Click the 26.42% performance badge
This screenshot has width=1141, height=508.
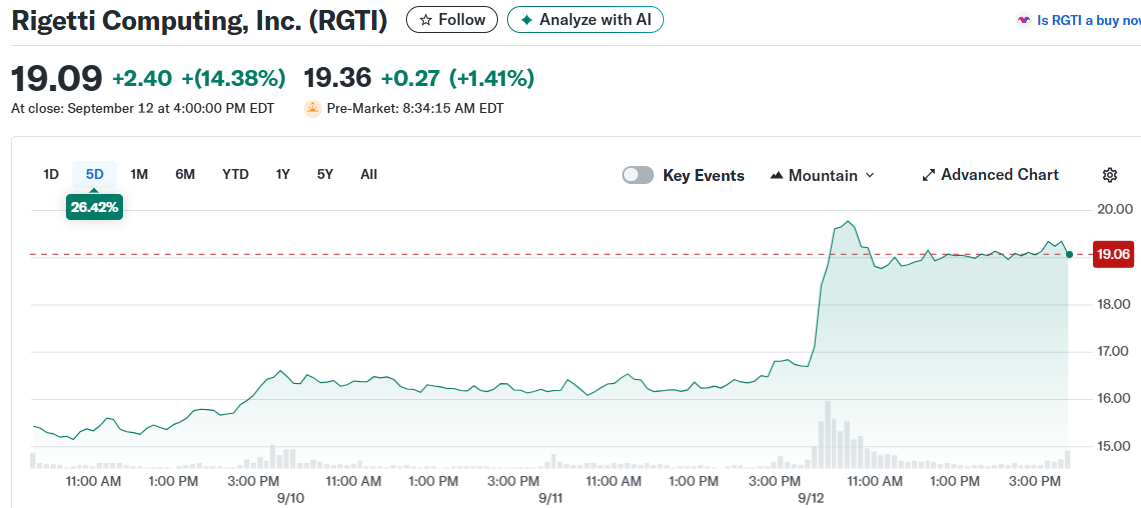95,207
